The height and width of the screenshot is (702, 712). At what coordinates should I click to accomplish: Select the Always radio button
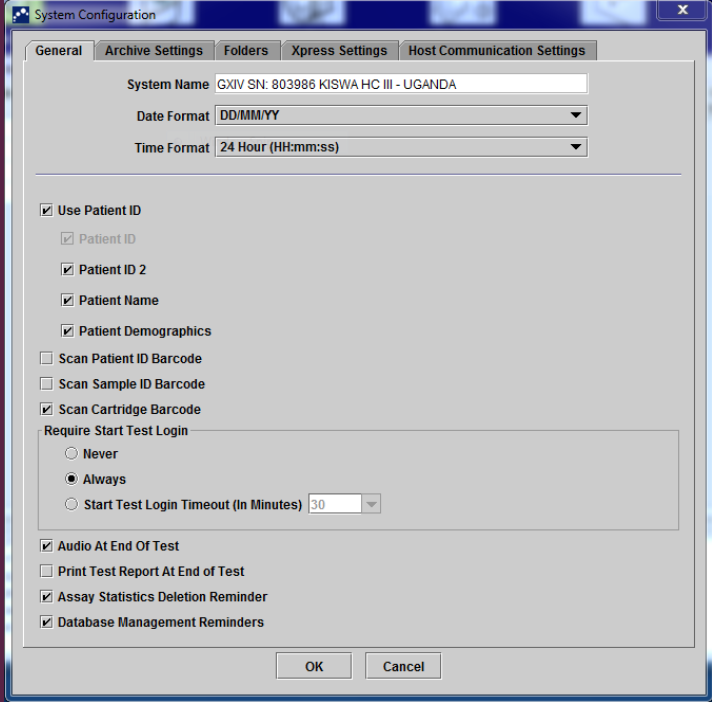pyautogui.click(x=71, y=479)
